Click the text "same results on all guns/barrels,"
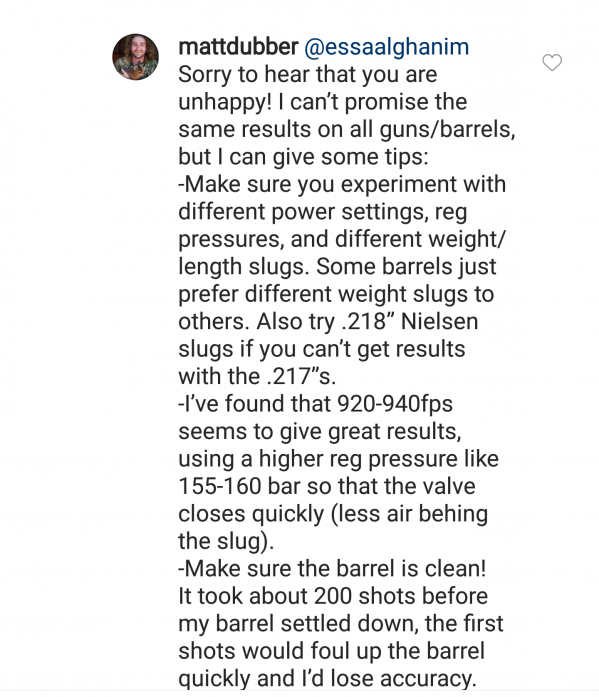599x697 pixels. click(x=347, y=129)
